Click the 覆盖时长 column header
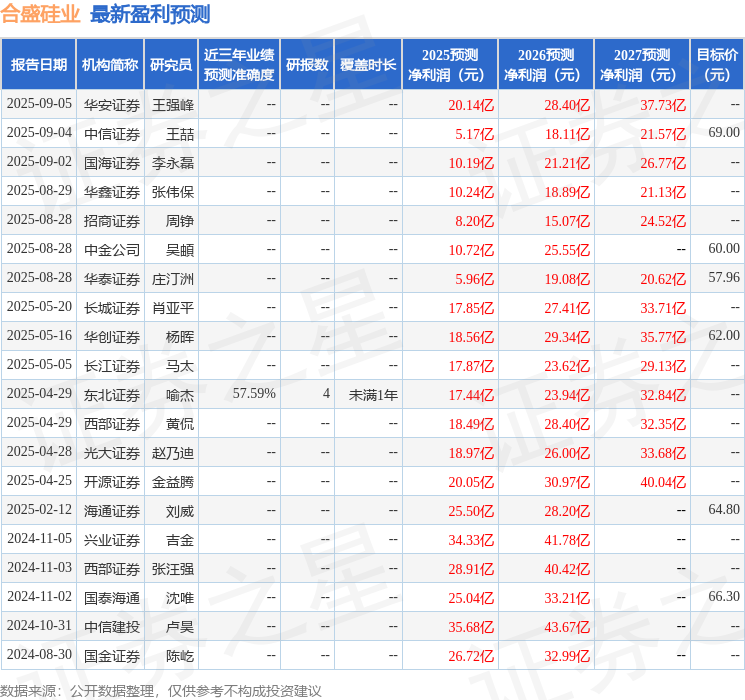745x700 pixels. click(368, 65)
